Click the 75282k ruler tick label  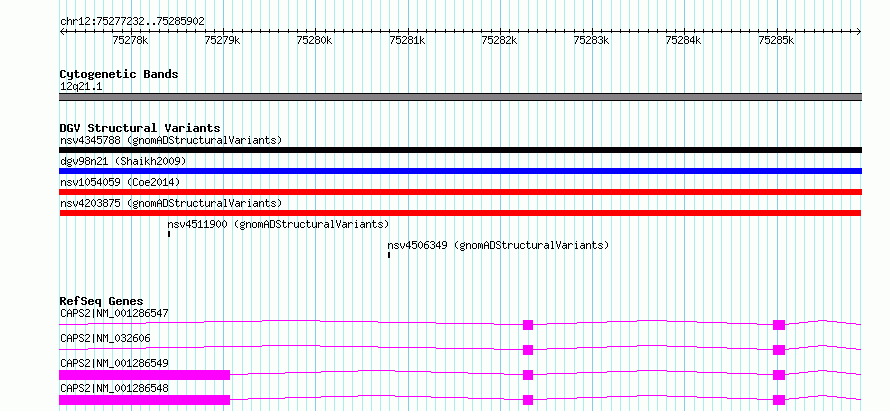click(499, 40)
